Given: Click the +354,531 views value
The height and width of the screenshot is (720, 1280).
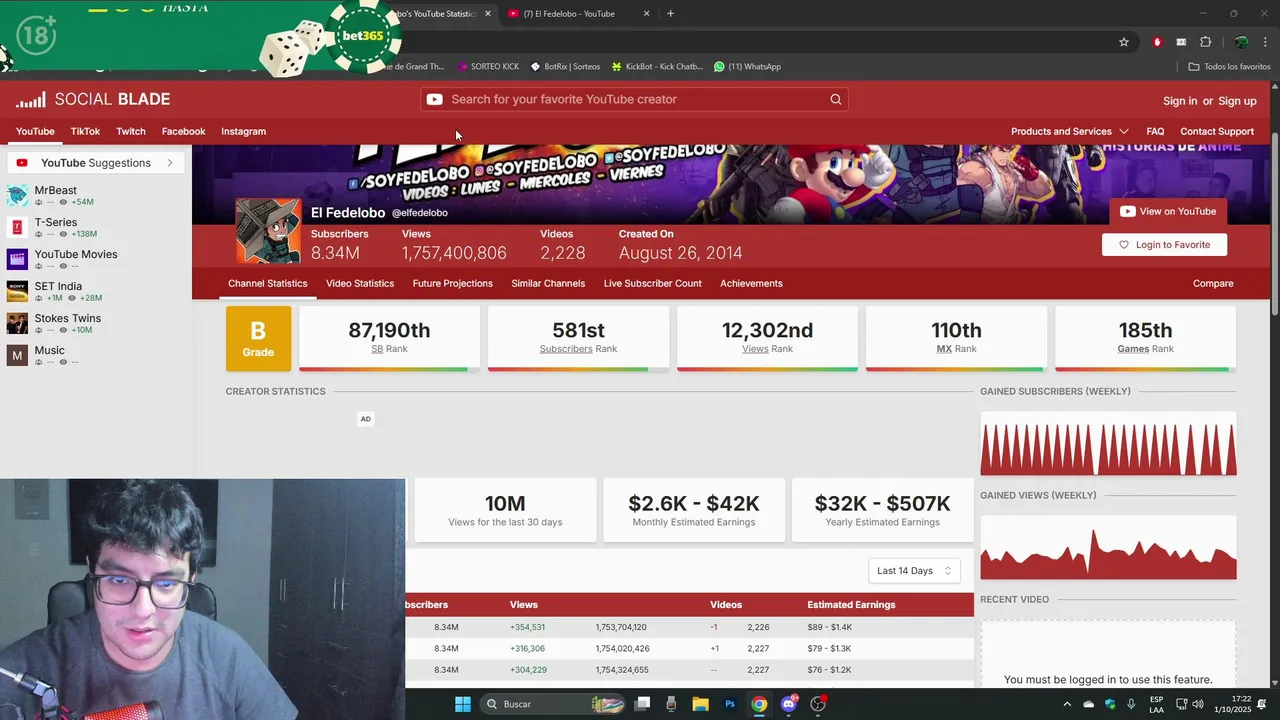Looking at the screenshot, I should tap(527, 627).
